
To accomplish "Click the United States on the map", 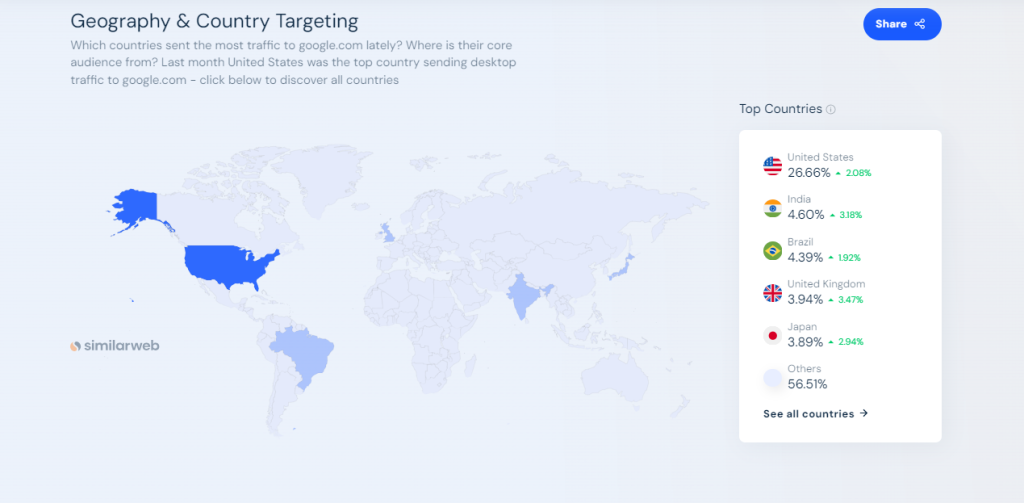I will coord(227,265).
